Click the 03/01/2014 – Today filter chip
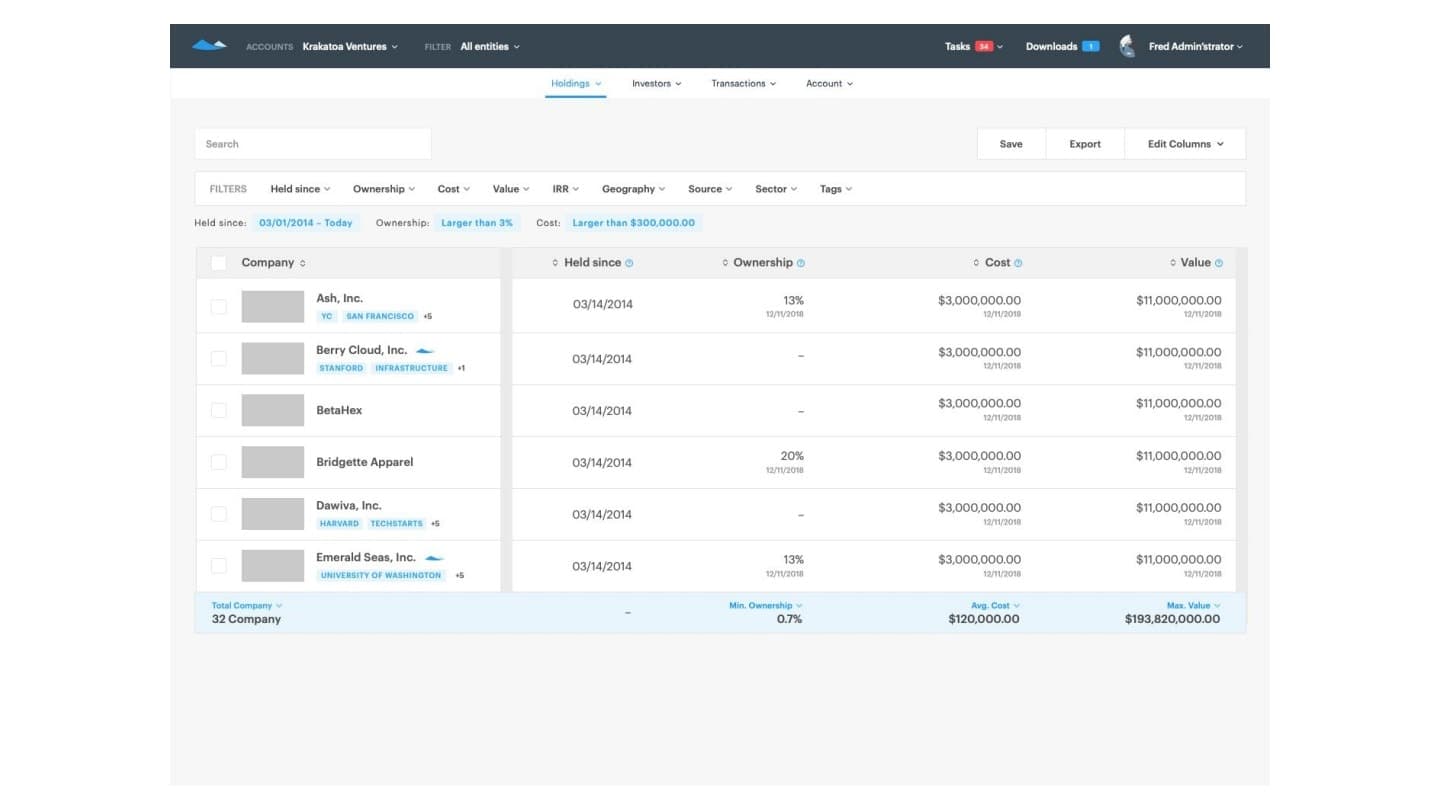The height and width of the screenshot is (810, 1440). pos(306,223)
